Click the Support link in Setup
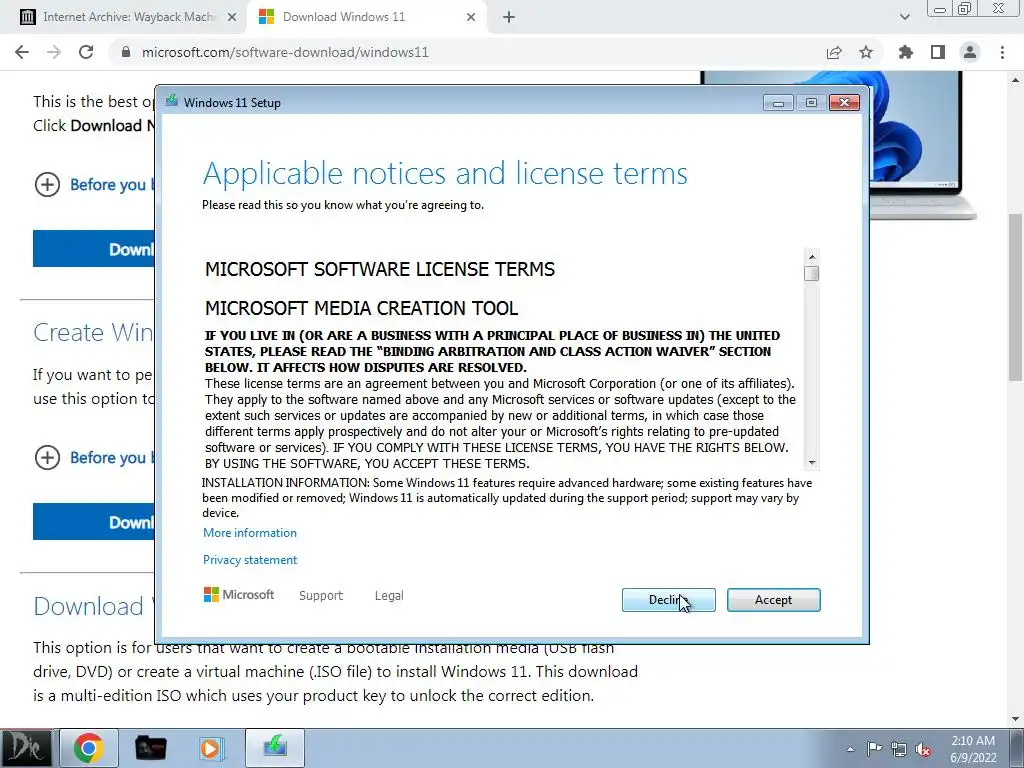 pos(321,596)
